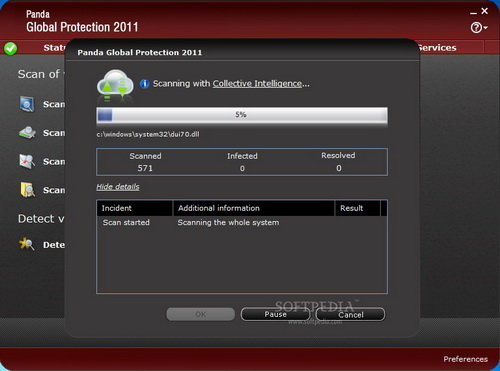Click the third Scan mail envelope icon
Screen dimensions: 500x371
(27, 161)
